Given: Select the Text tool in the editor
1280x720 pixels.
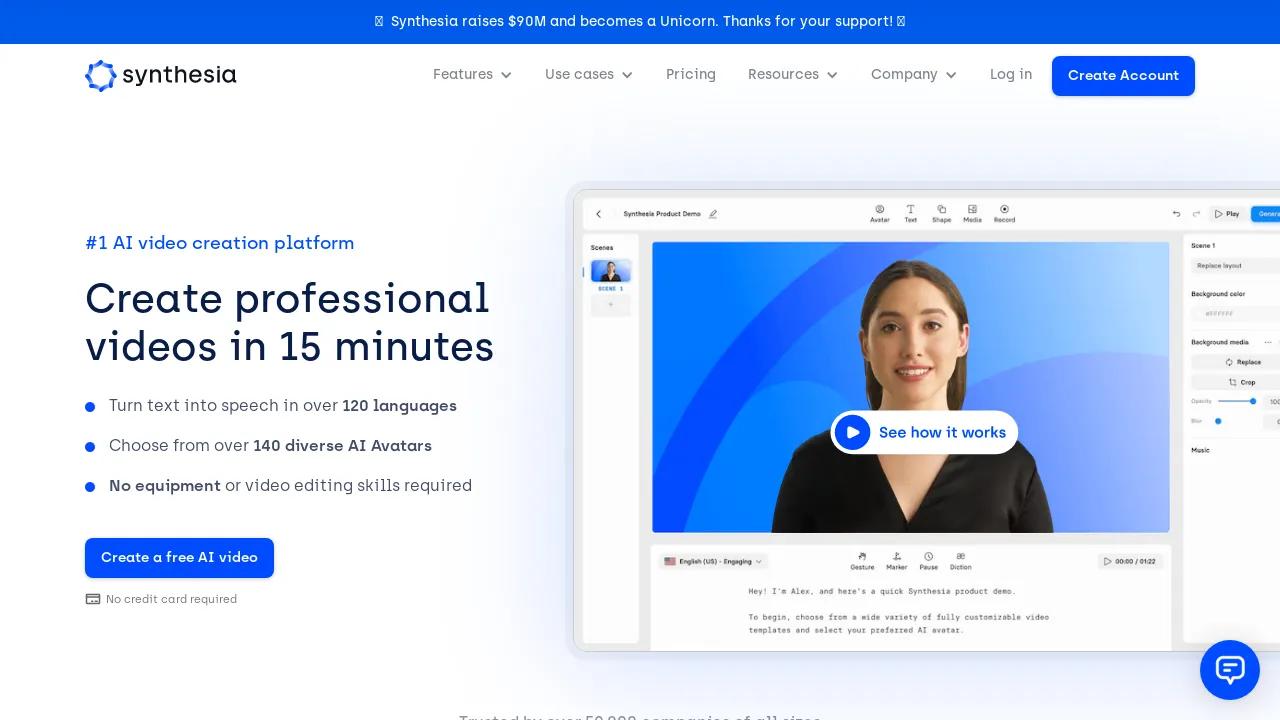Looking at the screenshot, I should (910, 214).
